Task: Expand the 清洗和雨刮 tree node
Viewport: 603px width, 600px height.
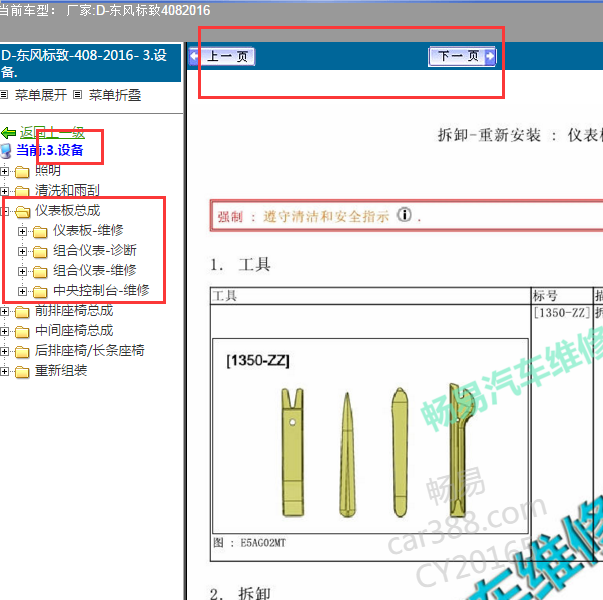Action: point(4,191)
